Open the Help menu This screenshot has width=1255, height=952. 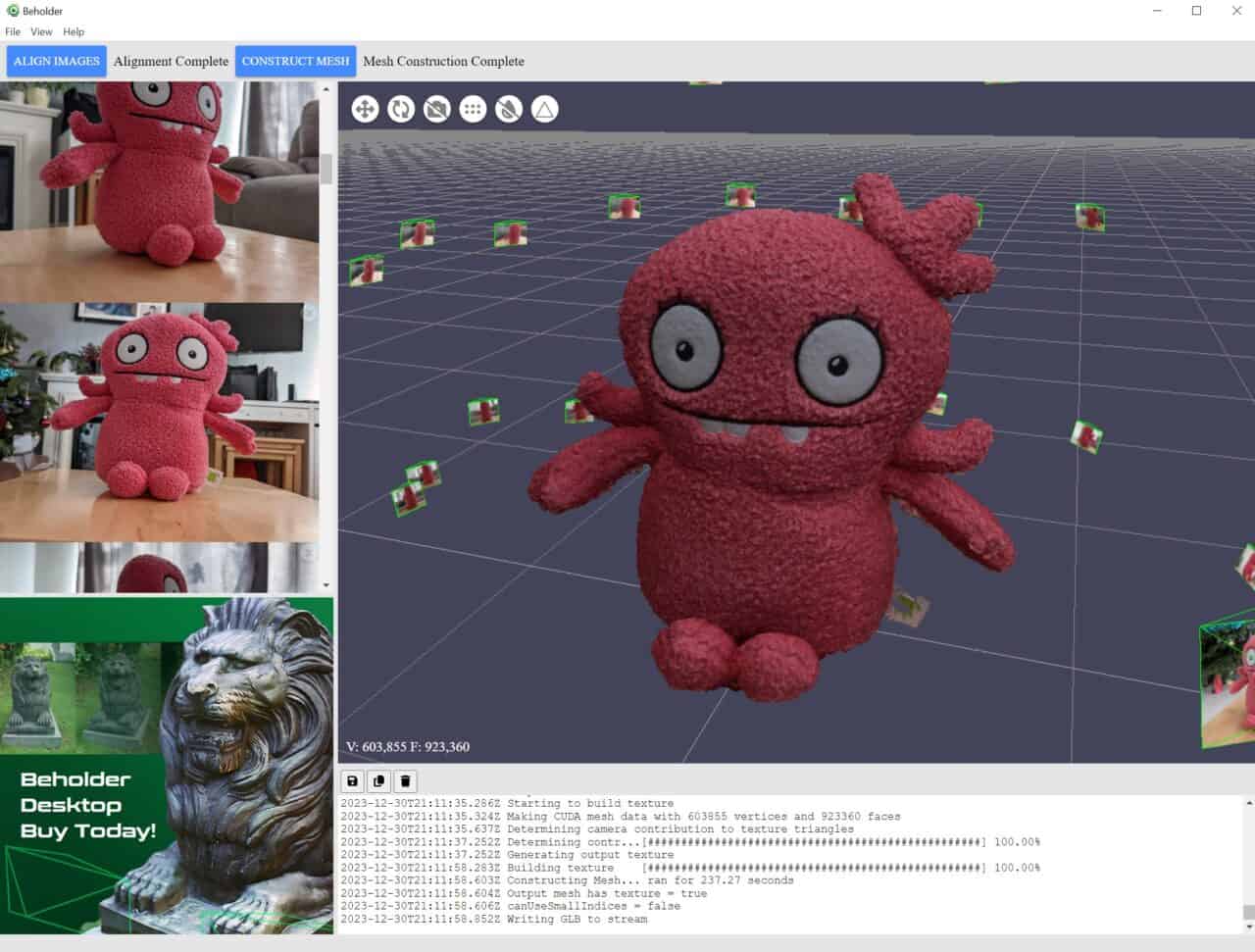(74, 31)
